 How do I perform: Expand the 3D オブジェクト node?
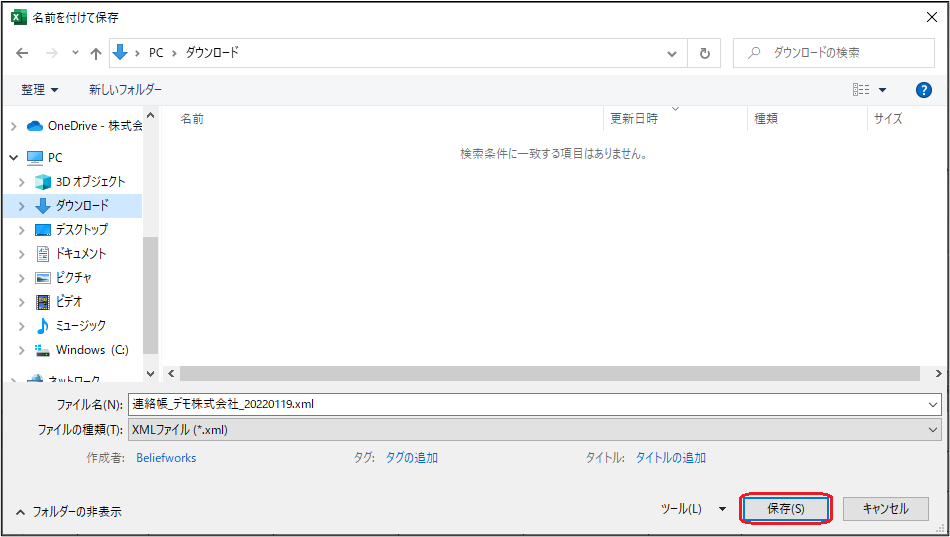pos(22,182)
